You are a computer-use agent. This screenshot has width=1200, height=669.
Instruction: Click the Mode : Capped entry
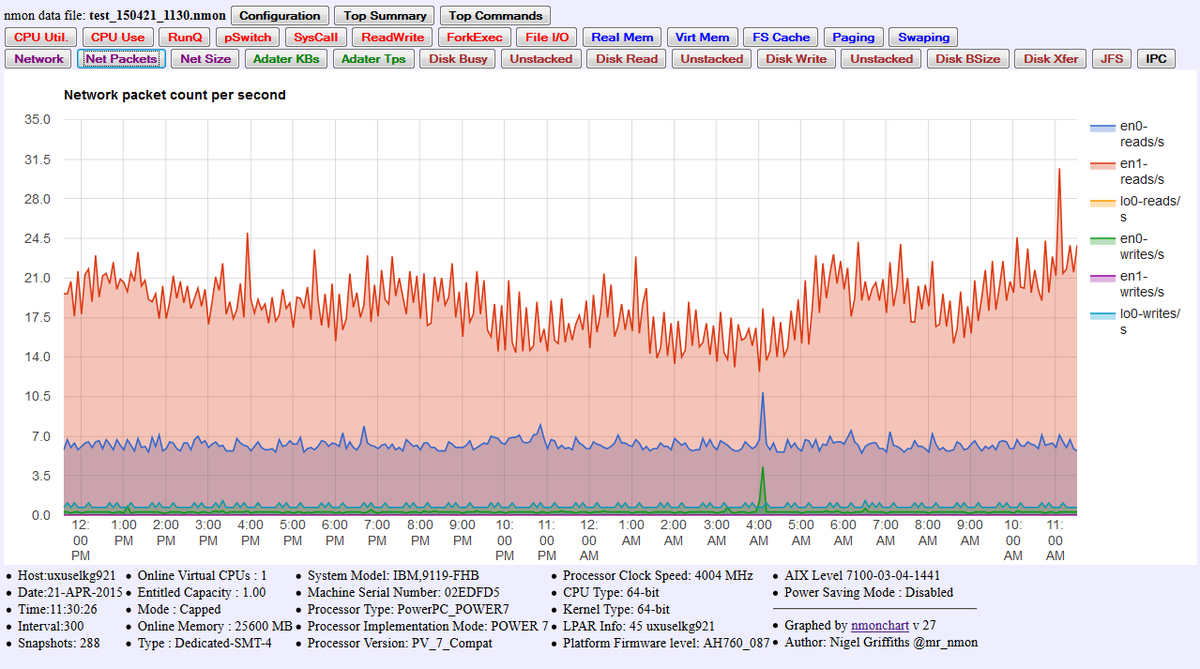click(x=179, y=609)
